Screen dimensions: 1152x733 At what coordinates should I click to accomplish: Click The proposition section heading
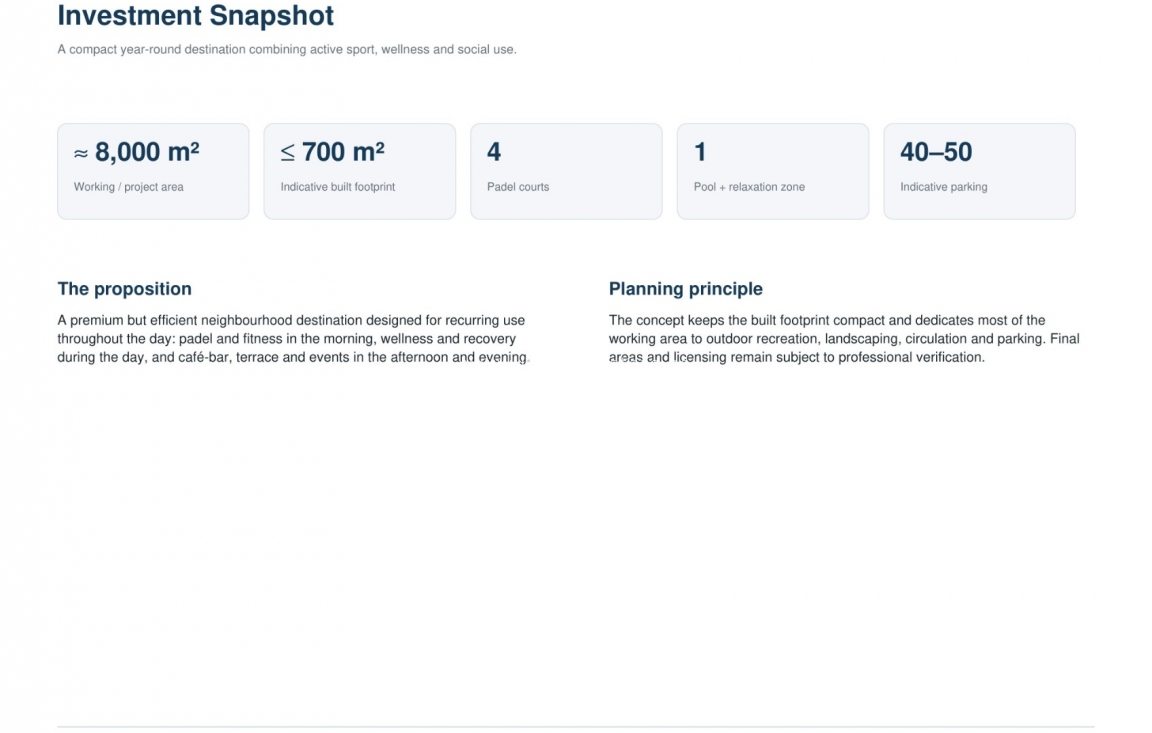click(x=124, y=289)
